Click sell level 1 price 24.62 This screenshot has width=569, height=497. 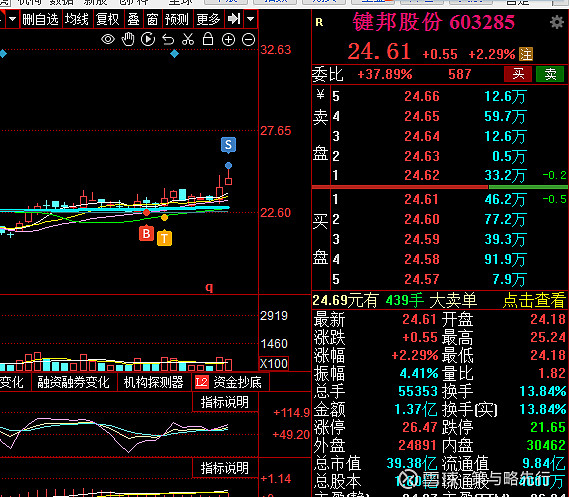click(422, 175)
